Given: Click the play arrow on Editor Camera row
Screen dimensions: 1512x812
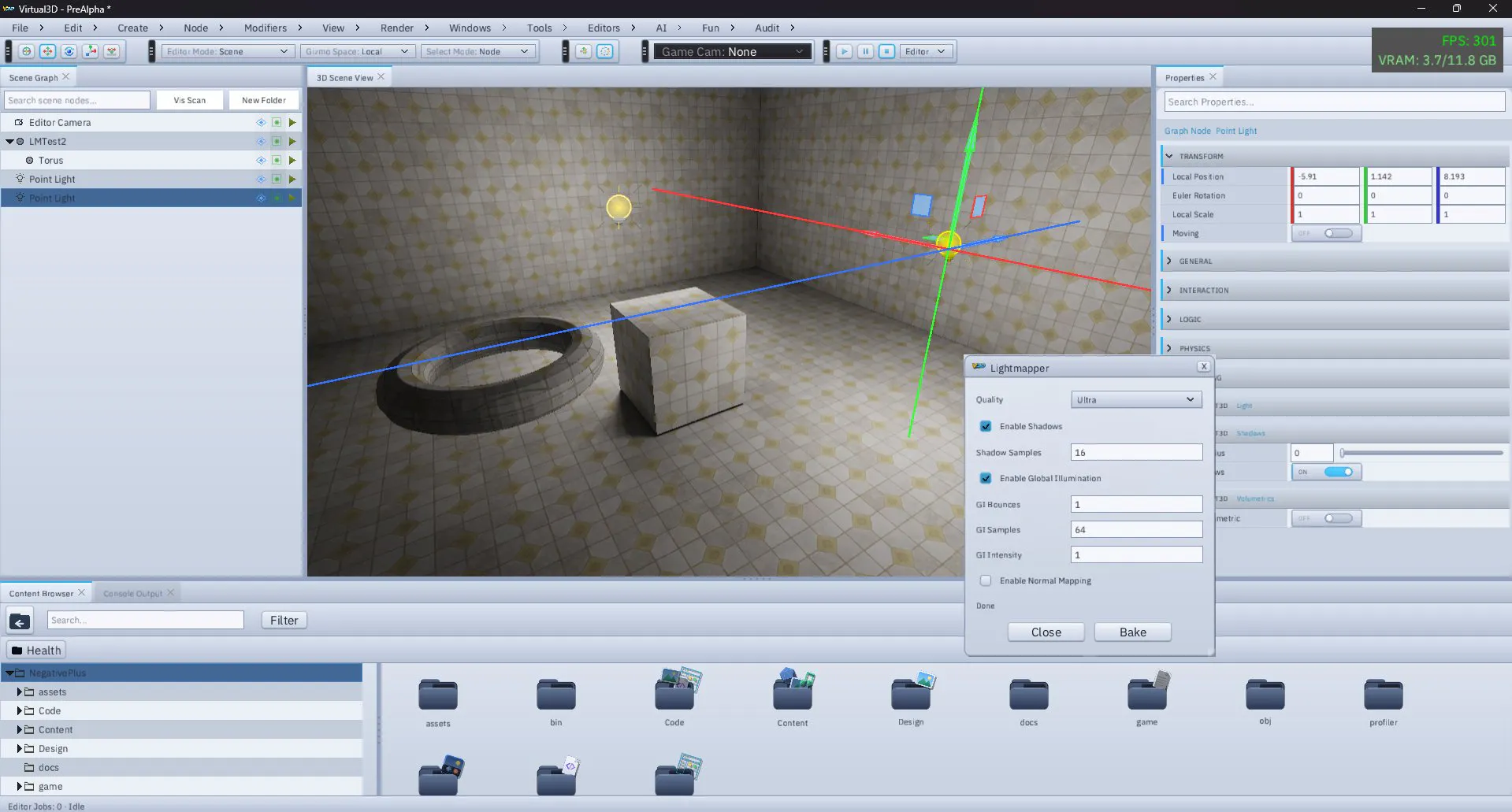Looking at the screenshot, I should coord(292,122).
